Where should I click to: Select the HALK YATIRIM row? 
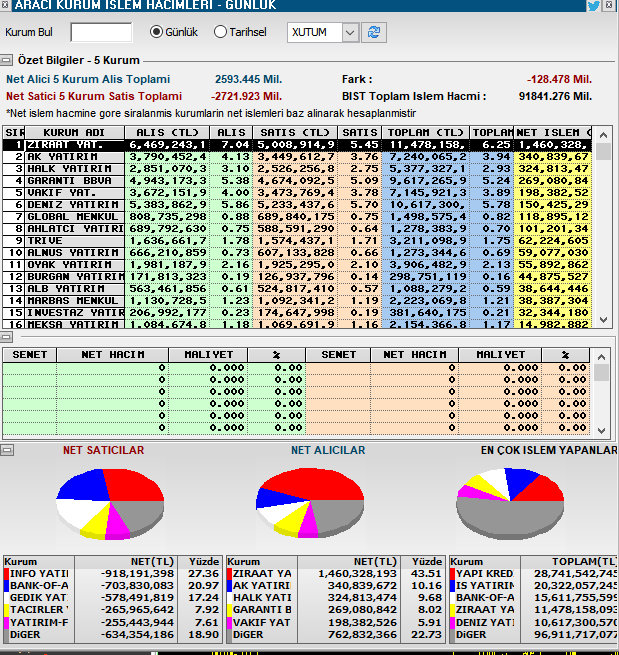click(x=297, y=169)
